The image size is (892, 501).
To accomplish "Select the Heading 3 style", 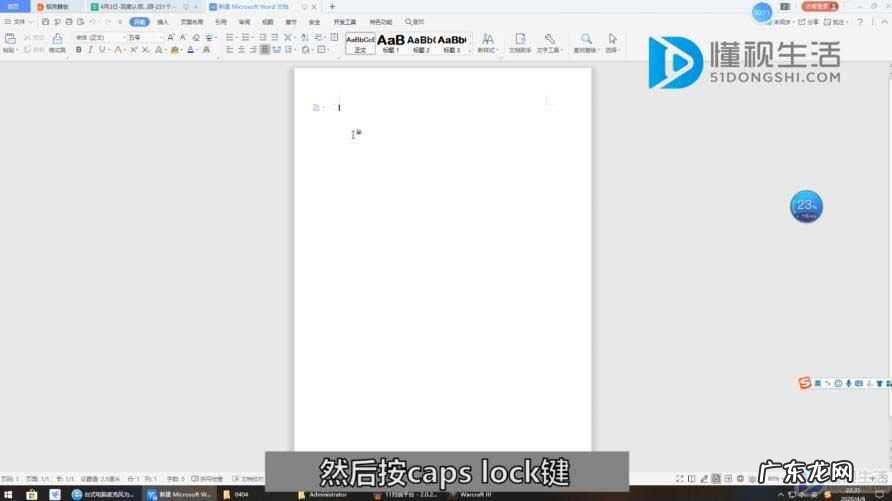I will (x=452, y=44).
